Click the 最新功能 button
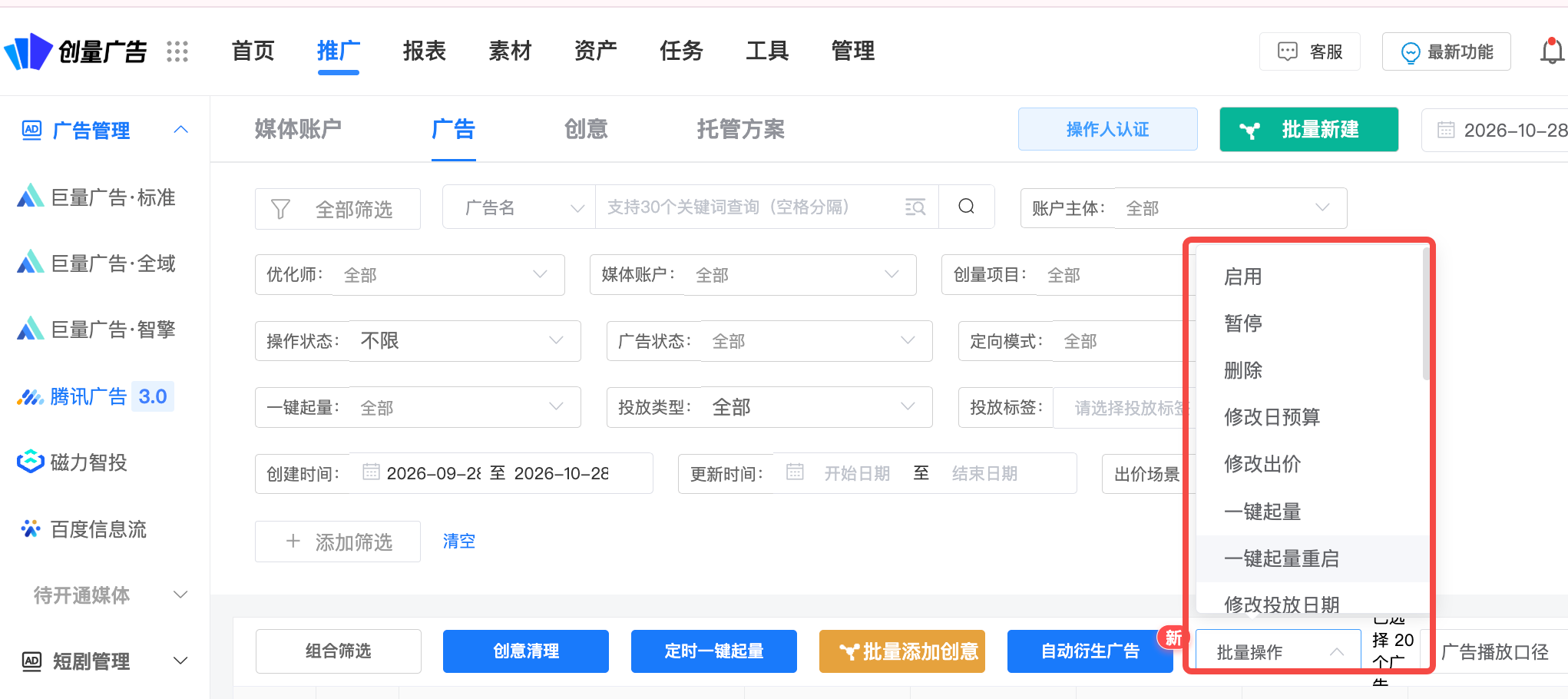The image size is (1568, 699). tap(1447, 51)
